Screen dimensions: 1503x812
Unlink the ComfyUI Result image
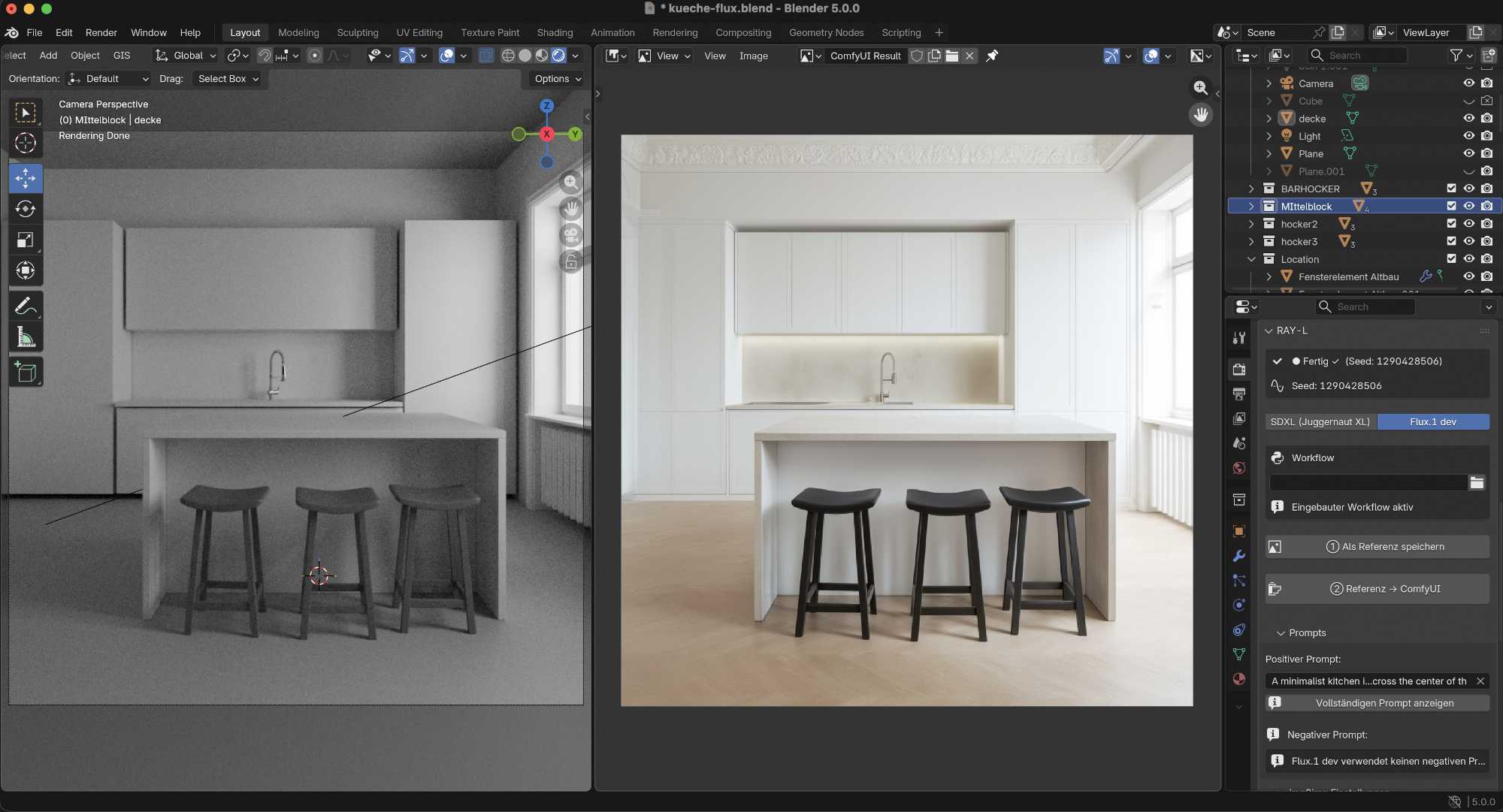tap(969, 56)
